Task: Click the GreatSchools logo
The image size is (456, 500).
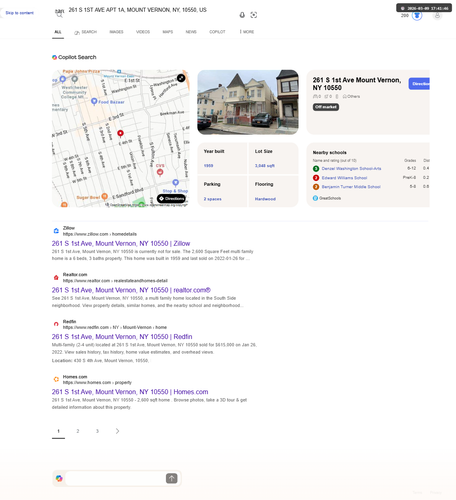Action: tap(315, 198)
